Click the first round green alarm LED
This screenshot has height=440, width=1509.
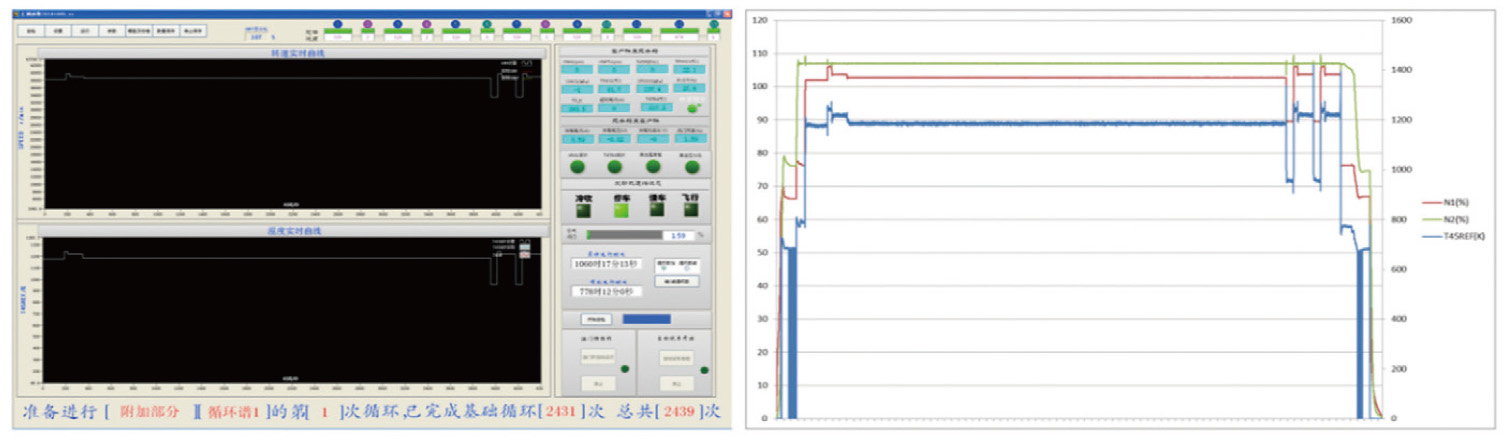(578, 167)
